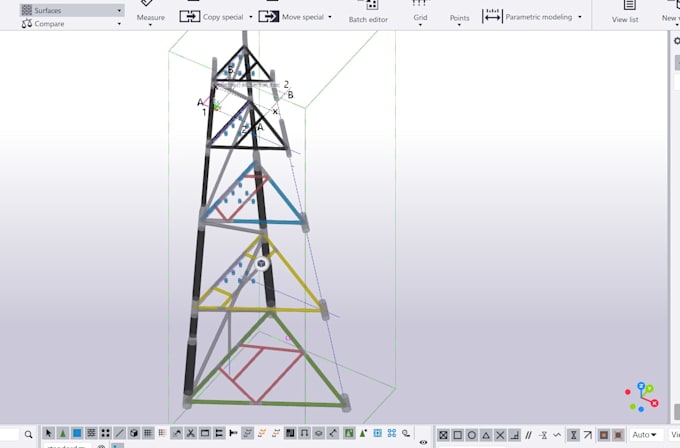Viewport: 680px width, 448px height.
Task: Click the XYZ axis orientation gizmo
Action: point(642,397)
